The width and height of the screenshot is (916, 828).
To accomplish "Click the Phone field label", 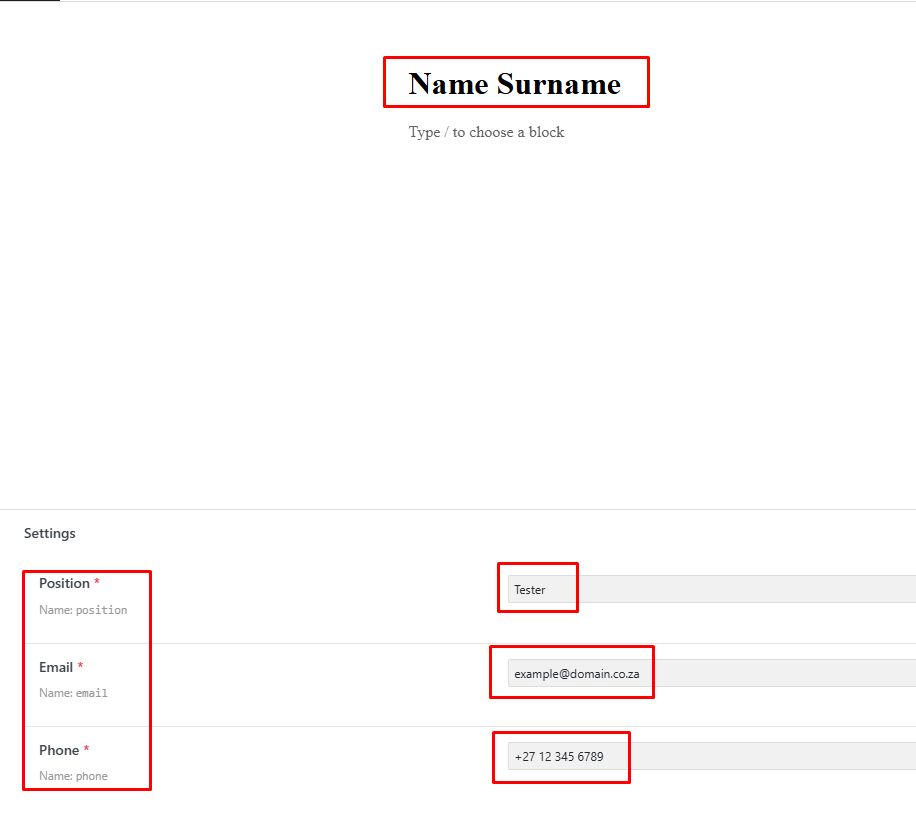I will point(59,750).
